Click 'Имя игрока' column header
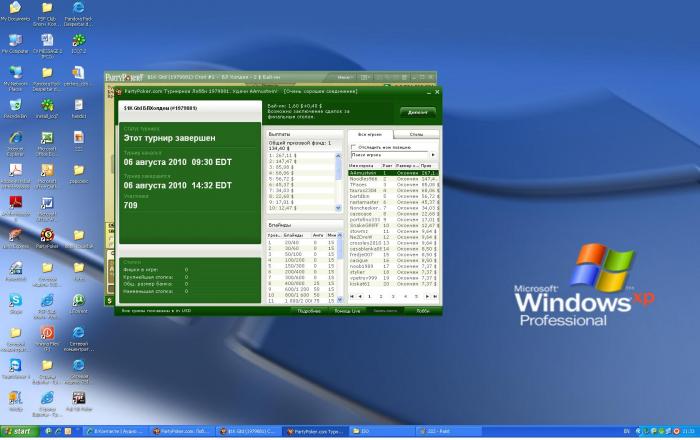This screenshot has width=700, height=440. coord(364,166)
